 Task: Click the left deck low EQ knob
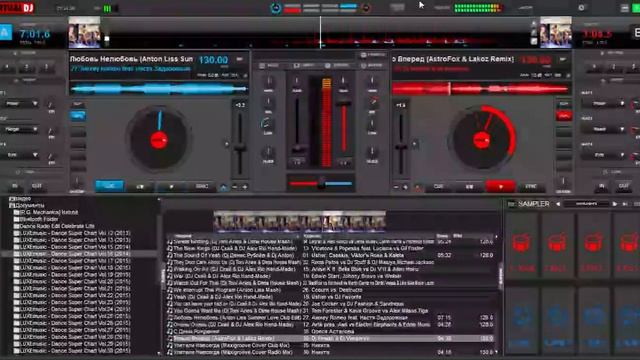click(267, 124)
